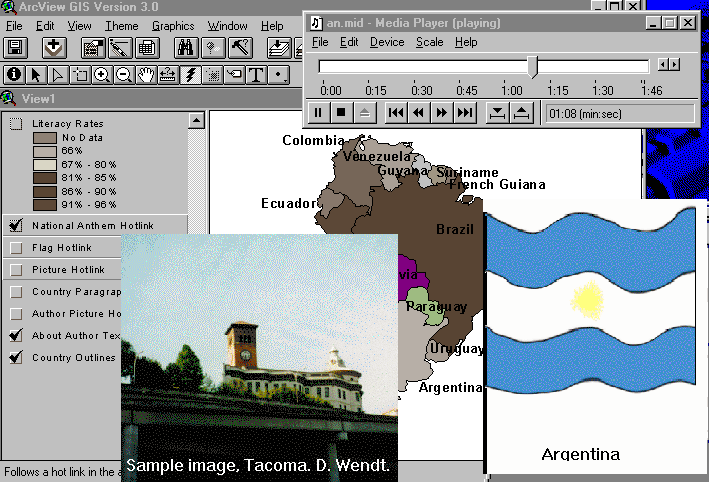The height and width of the screenshot is (482, 709).
Task: Enable the Flag Hotlink theme checkbox
Action: click(x=16, y=248)
